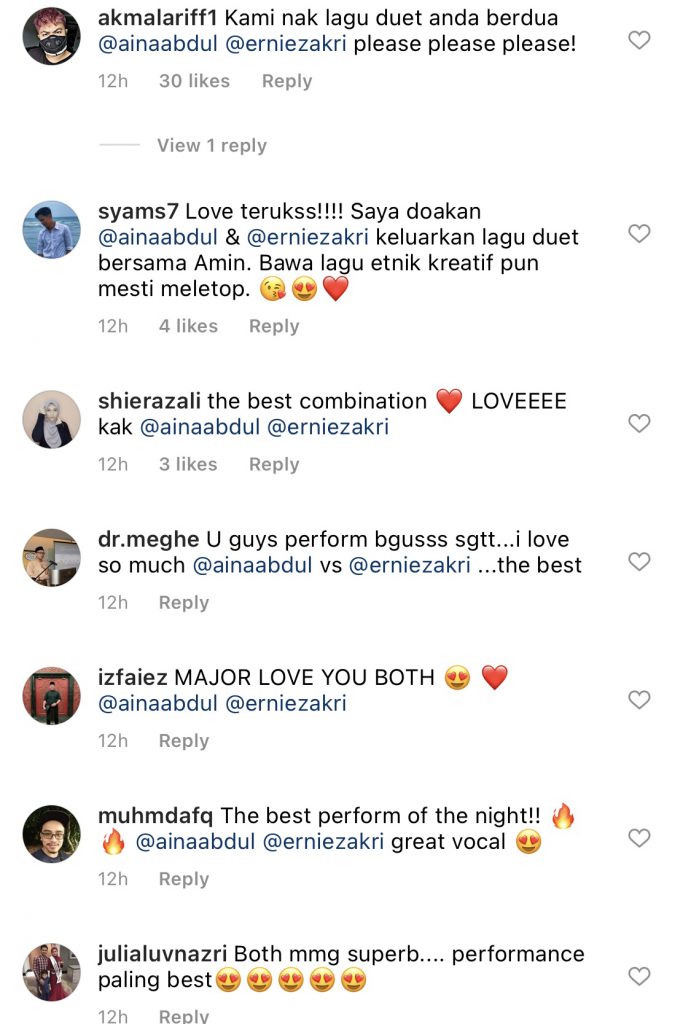Heart the dr.meghe comment
The width and height of the screenshot is (691, 1024).
(638, 562)
